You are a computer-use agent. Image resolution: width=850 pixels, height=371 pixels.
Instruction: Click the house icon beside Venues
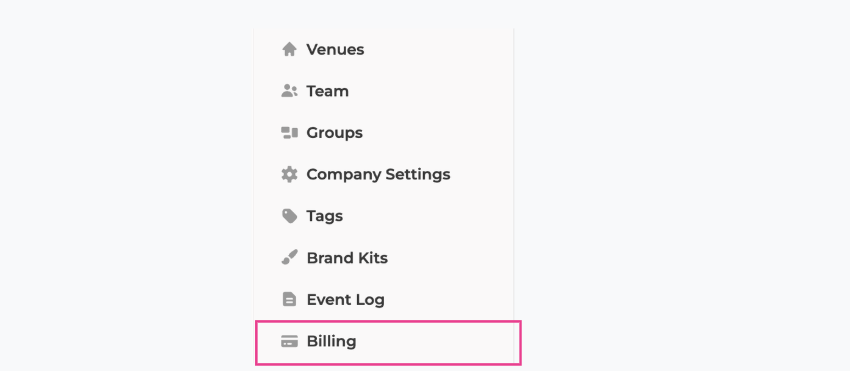289,49
